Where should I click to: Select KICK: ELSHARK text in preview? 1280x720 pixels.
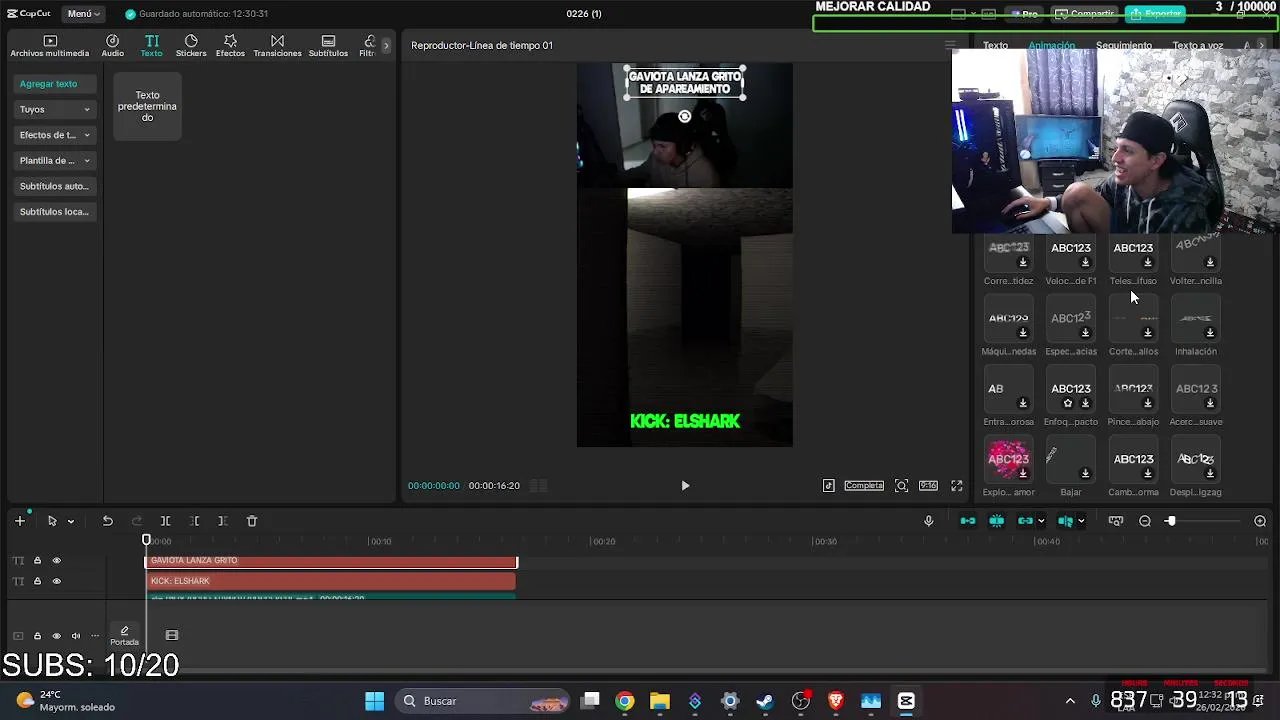click(685, 421)
